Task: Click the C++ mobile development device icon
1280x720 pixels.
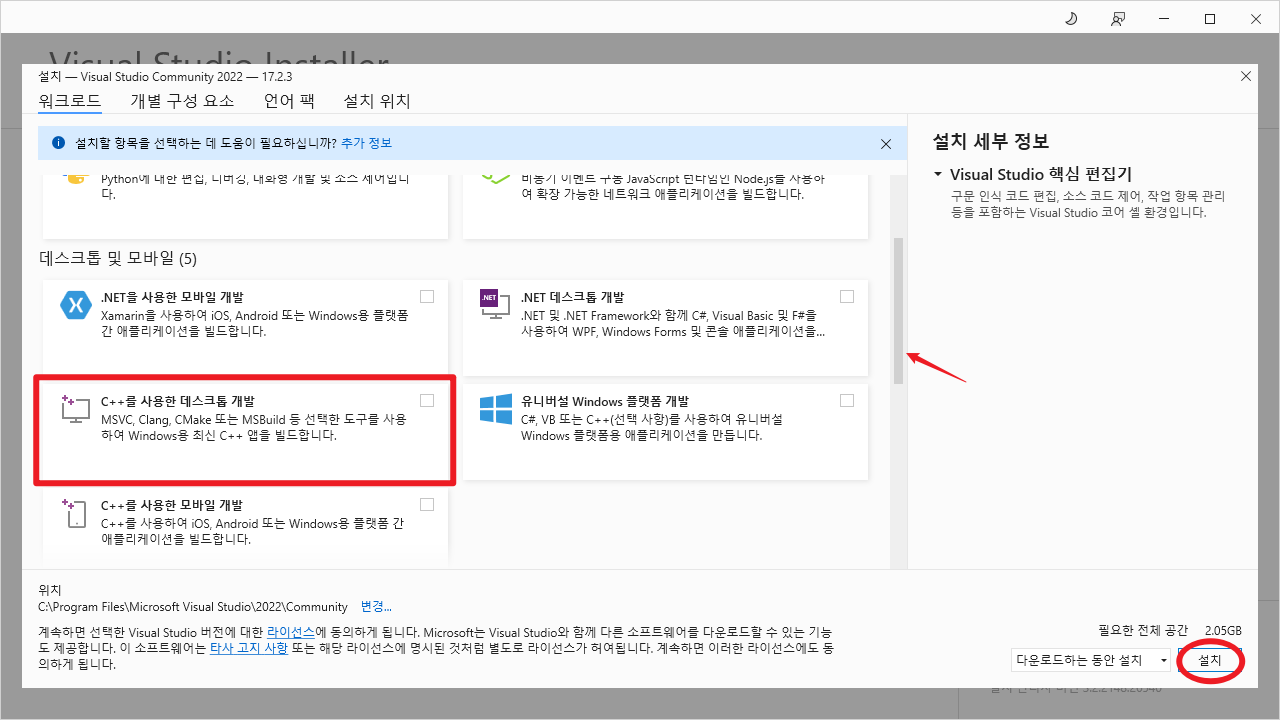Action: point(76,514)
